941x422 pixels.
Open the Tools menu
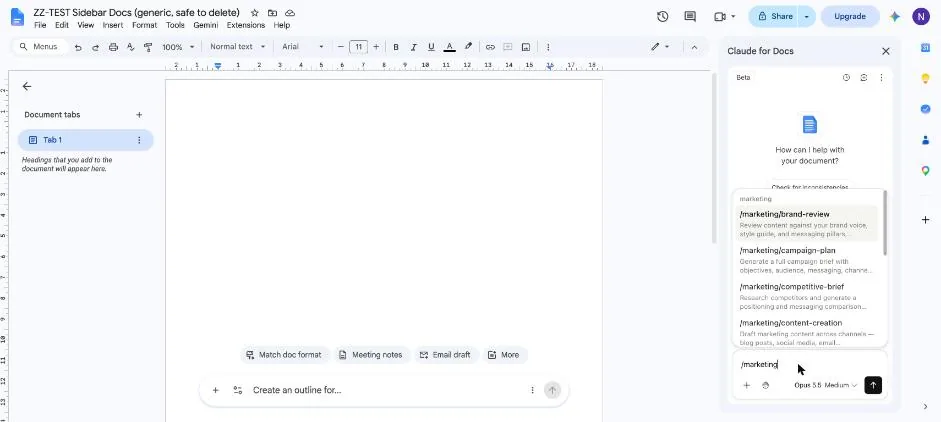175,25
